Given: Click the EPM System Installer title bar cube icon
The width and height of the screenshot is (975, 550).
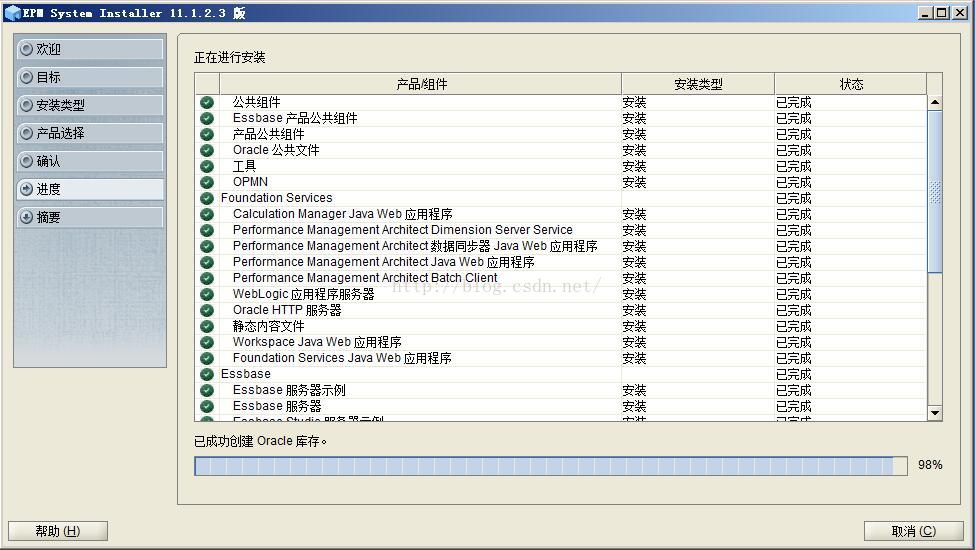Looking at the screenshot, I should pyautogui.click(x=12, y=12).
